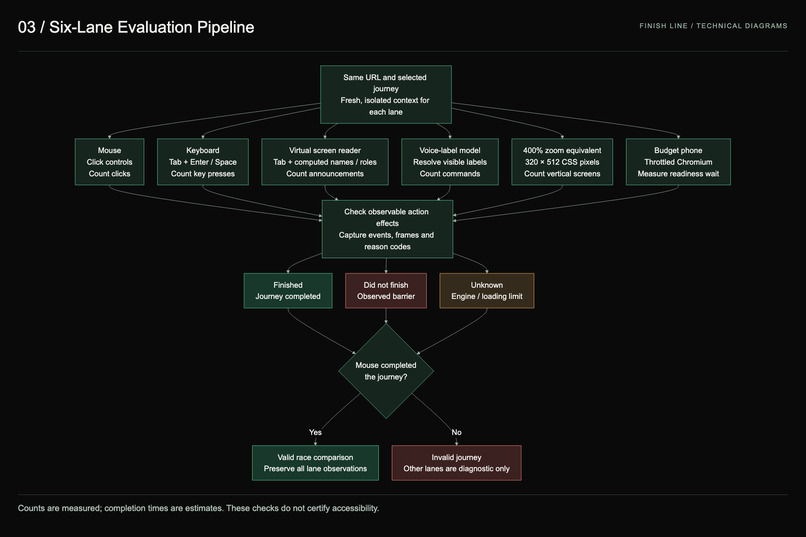The height and width of the screenshot is (537, 806).
Task: Click the Same URL and selected journey node
Action: [386, 95]
